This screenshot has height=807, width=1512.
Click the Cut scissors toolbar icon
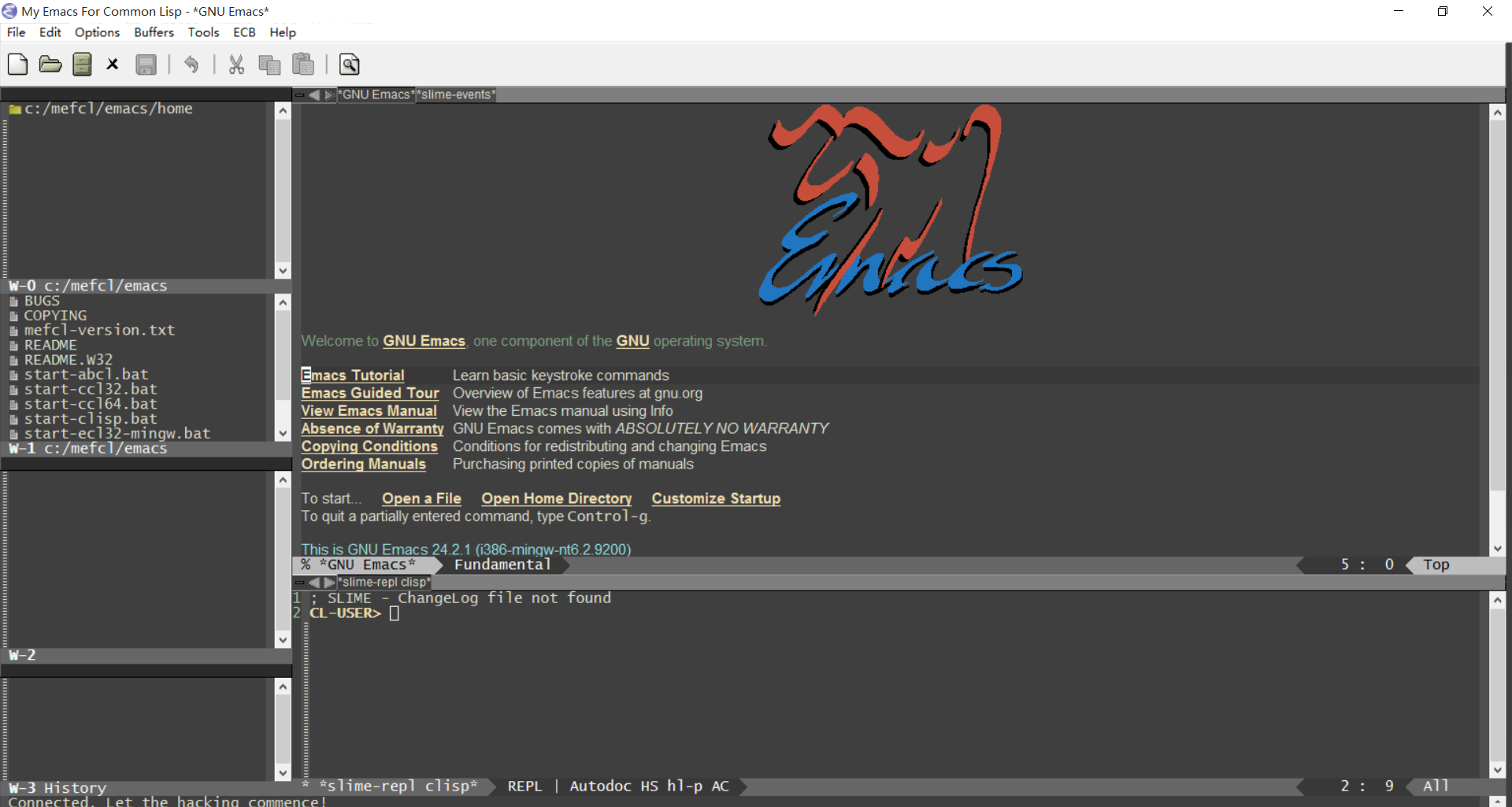click(x=236, y=65)
